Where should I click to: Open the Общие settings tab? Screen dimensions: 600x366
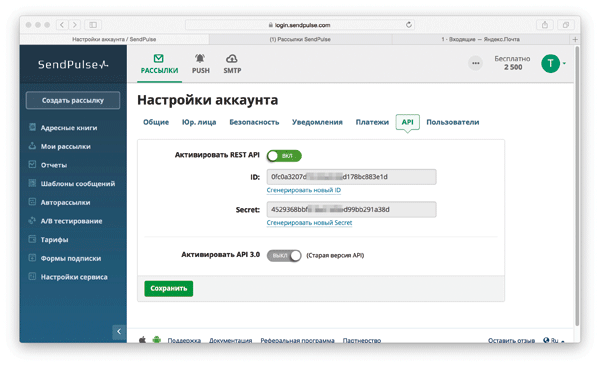[156, 122]
